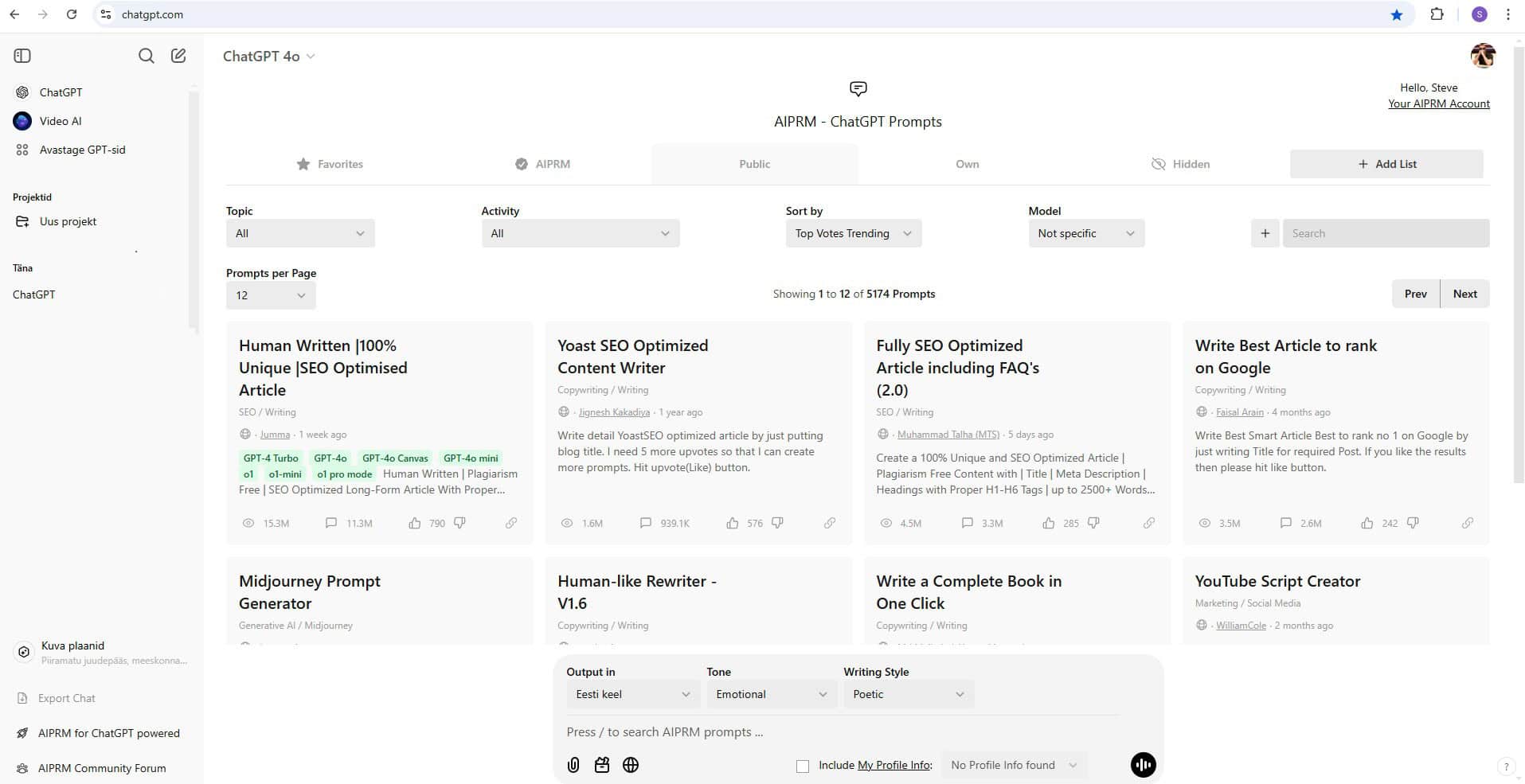
Task: Expand the Sort by Top Votes Trending dropdown
Action: point(853,233)
